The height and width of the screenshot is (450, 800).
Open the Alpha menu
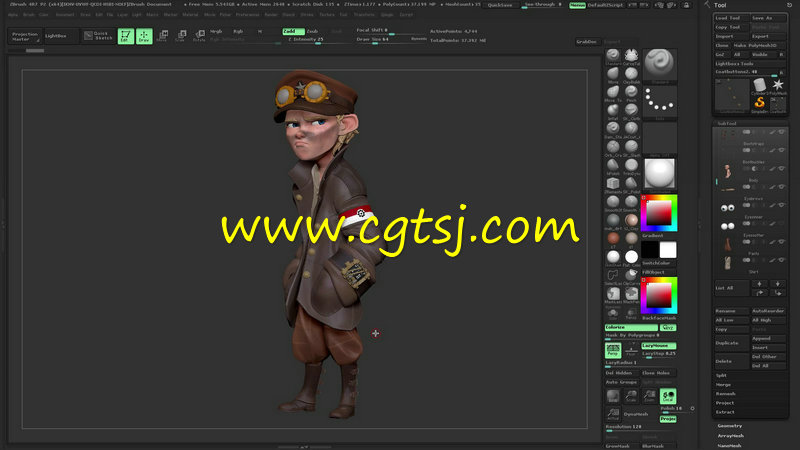tap(13, 15)
